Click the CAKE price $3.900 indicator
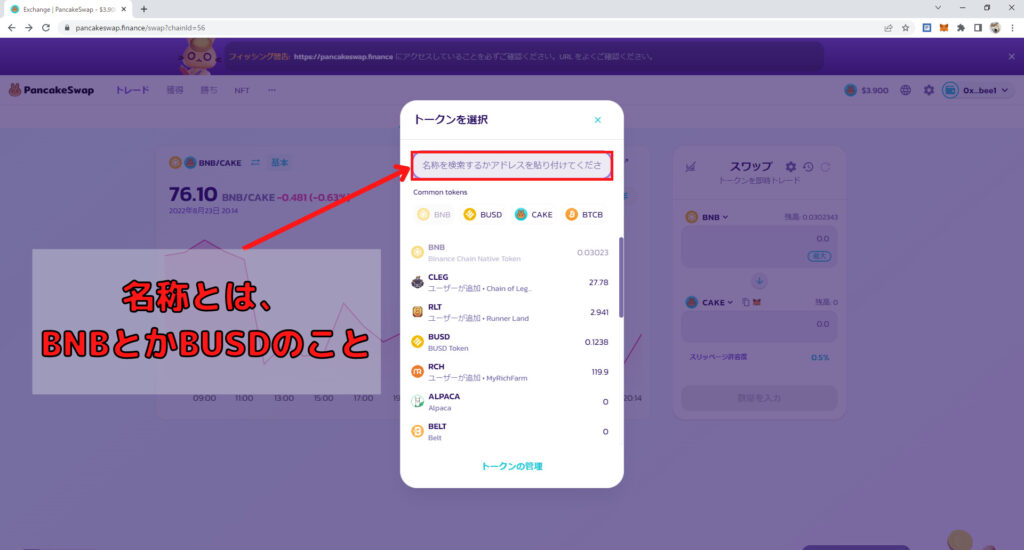 point(867,90)
